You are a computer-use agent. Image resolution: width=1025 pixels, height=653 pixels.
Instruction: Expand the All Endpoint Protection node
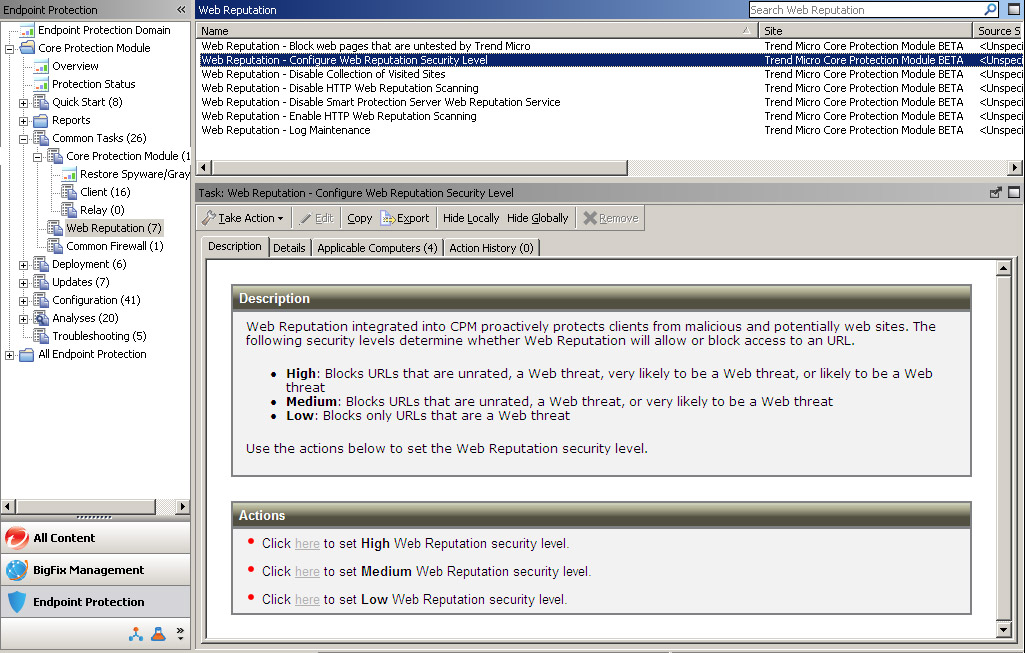[x=10, y=356]
